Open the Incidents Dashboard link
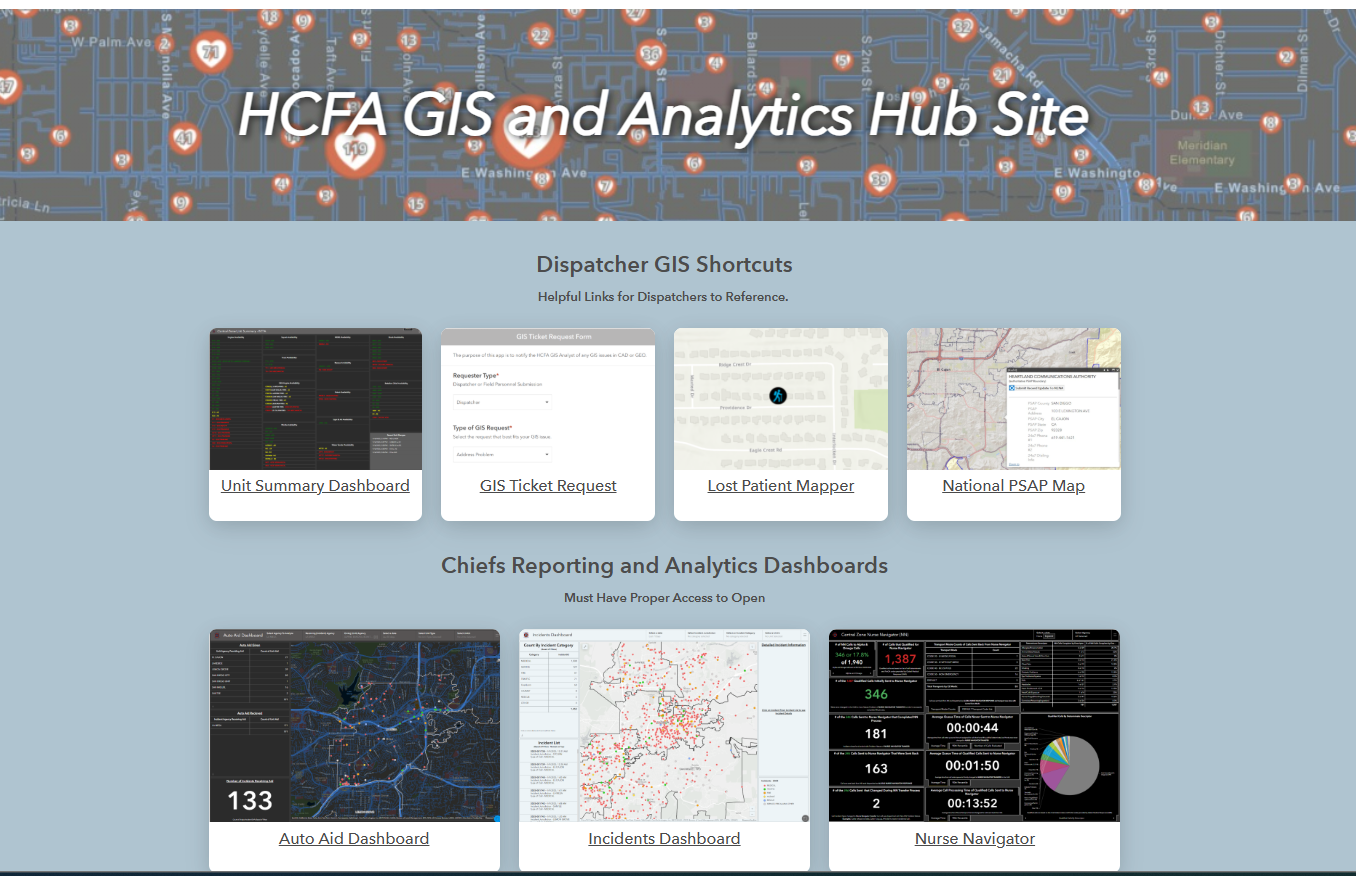The width and height of the screenshot is (1356, 876). click(x=664, y=839)
